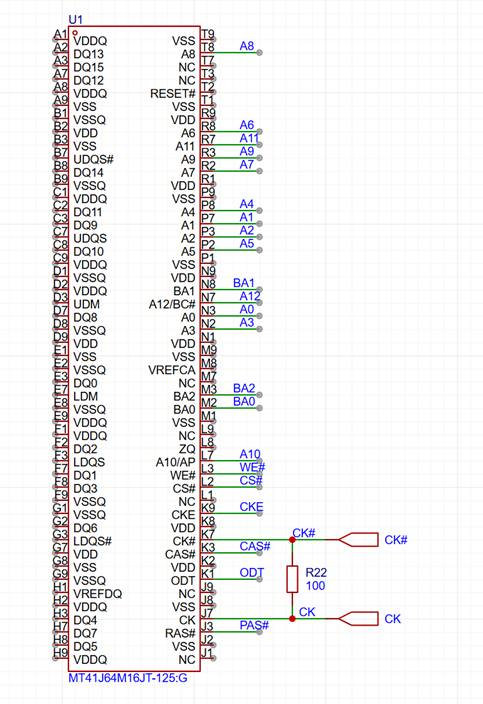Select the red junction dot on the CK wire
Viewport: 483px width, 704px height.
(x=292, y=619)
